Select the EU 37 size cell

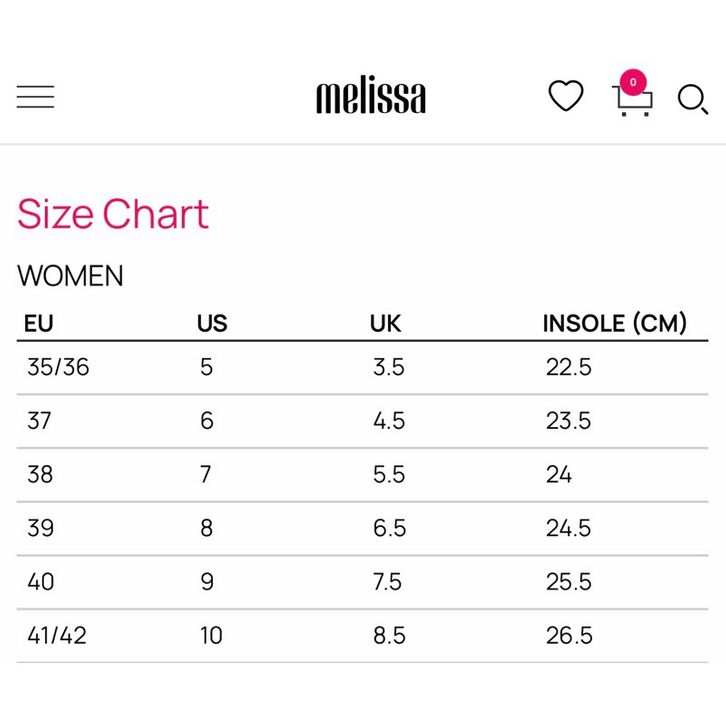pyautogui.click(x=39, y=421)
